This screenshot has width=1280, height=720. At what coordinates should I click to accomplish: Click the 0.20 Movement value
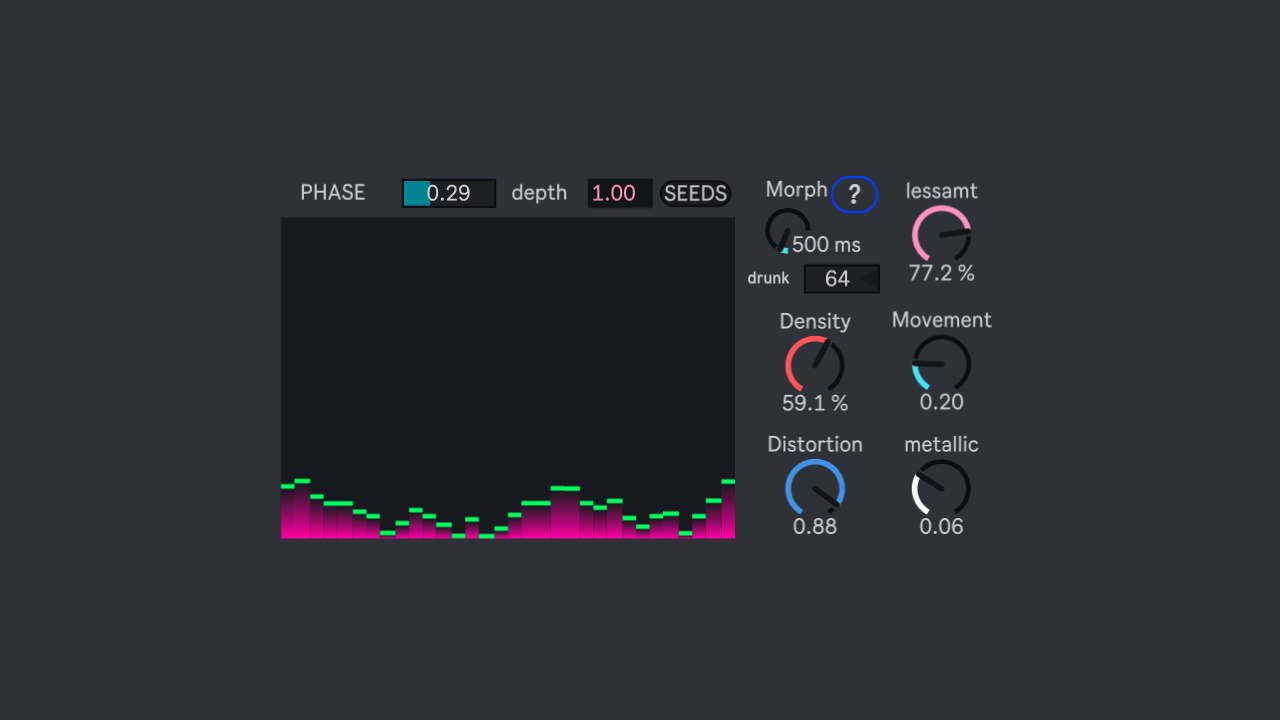[x=941, y=402]
